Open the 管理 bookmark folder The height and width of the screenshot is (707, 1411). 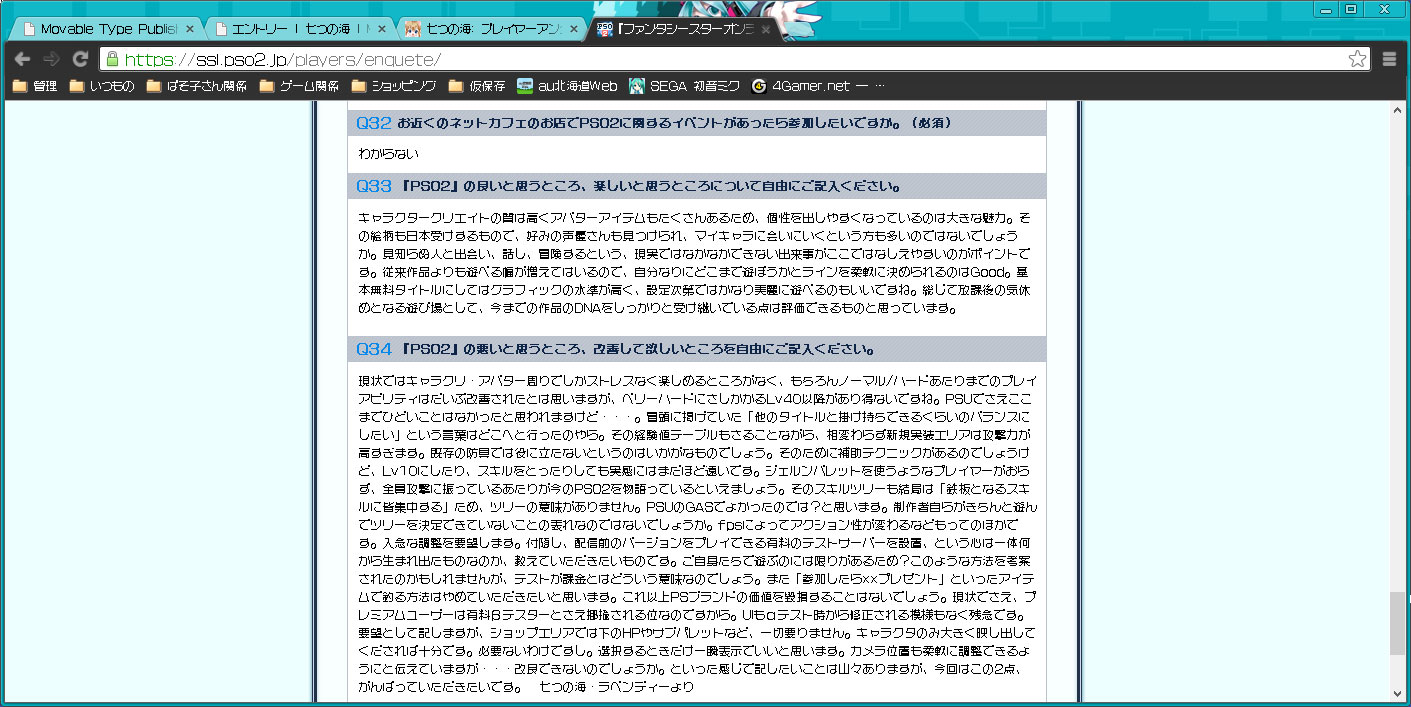35,86
